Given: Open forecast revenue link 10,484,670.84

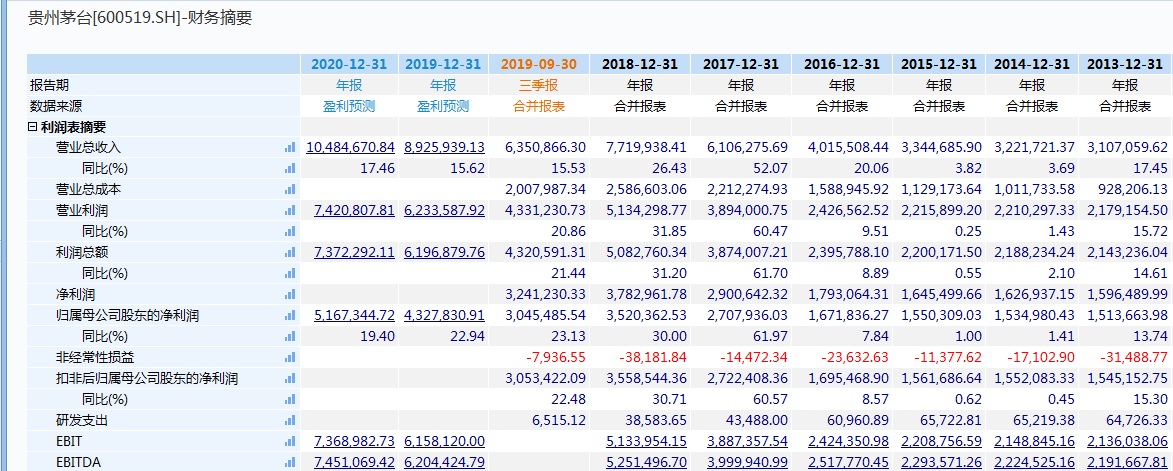Looking at the screenshot, I should point(350,148).
